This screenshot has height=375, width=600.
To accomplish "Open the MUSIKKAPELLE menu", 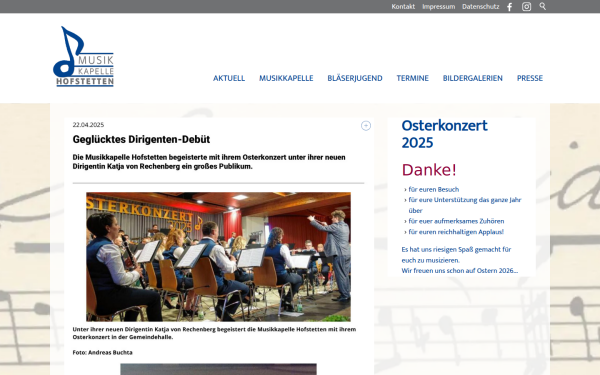I will pos(286,78).
